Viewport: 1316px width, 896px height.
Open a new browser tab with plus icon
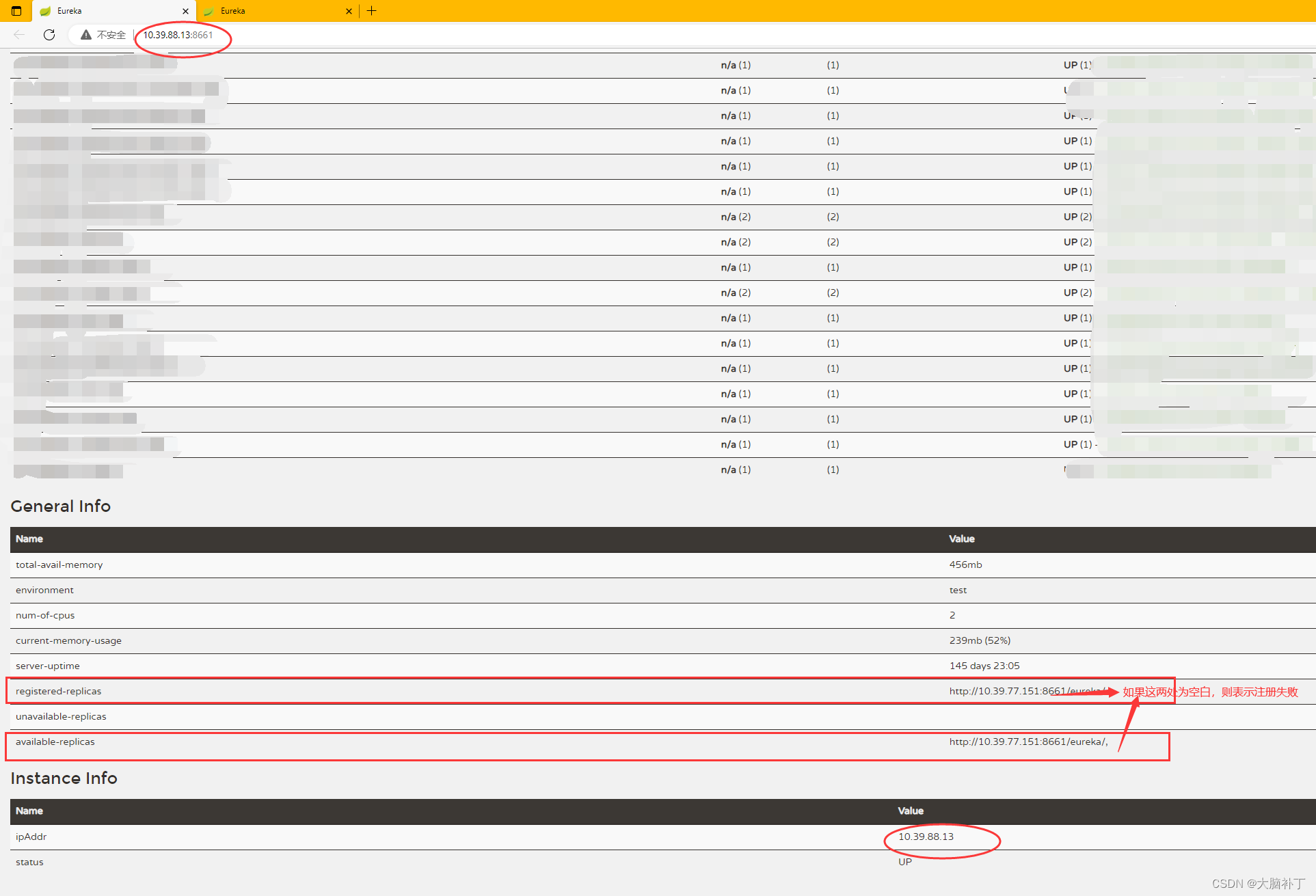coord(372,11)
